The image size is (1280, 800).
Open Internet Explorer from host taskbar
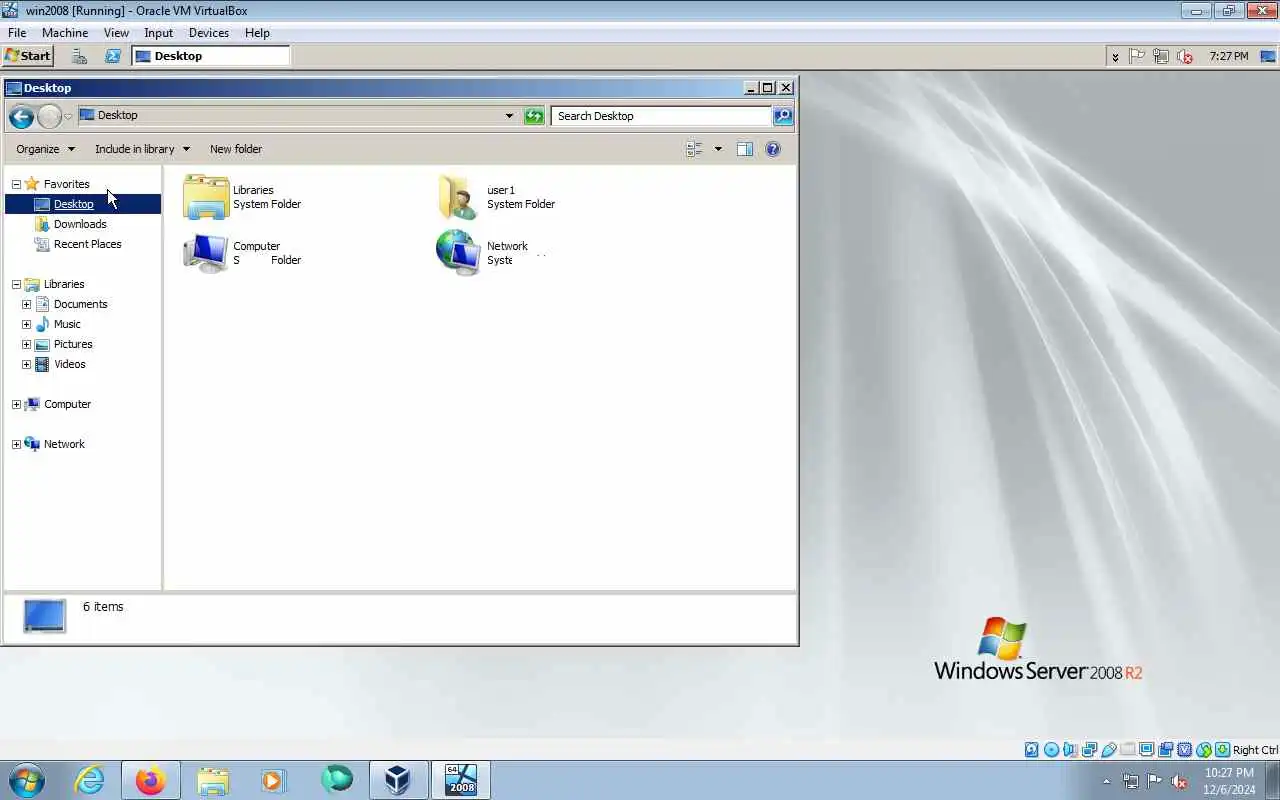pyautogui.click(x=90, y=780)
